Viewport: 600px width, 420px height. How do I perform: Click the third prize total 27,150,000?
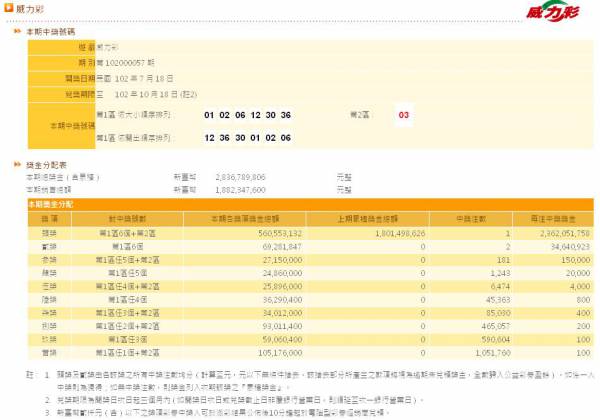pyautogui.click(x=282, y=260)
